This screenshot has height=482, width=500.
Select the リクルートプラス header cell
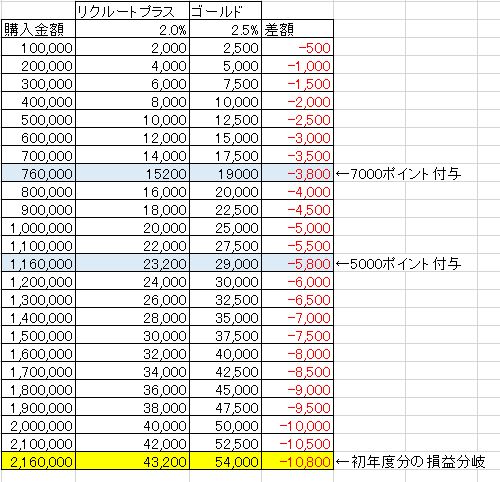[x=132, y=11]
